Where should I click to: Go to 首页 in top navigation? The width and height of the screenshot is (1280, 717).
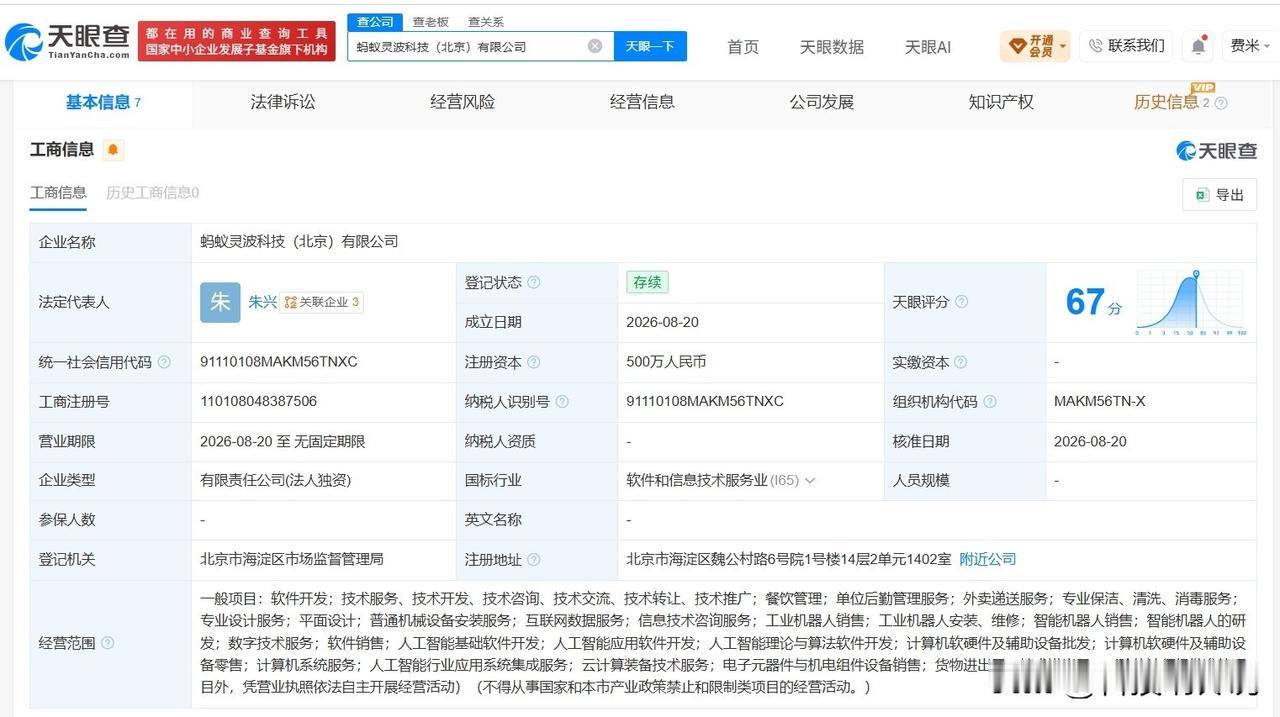coord(743,47)
